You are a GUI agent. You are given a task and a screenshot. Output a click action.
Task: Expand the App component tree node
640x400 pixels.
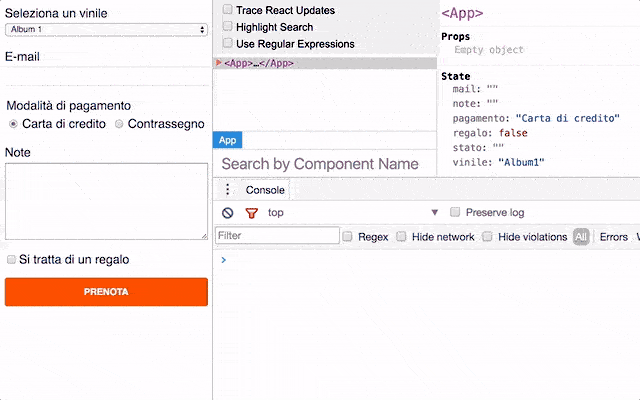[219, 63]
